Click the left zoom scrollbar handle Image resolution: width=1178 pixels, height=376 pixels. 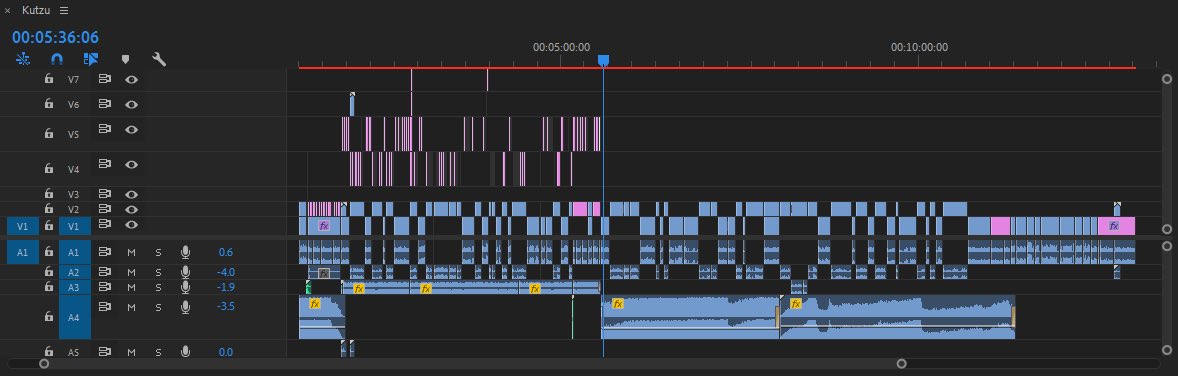44,364
